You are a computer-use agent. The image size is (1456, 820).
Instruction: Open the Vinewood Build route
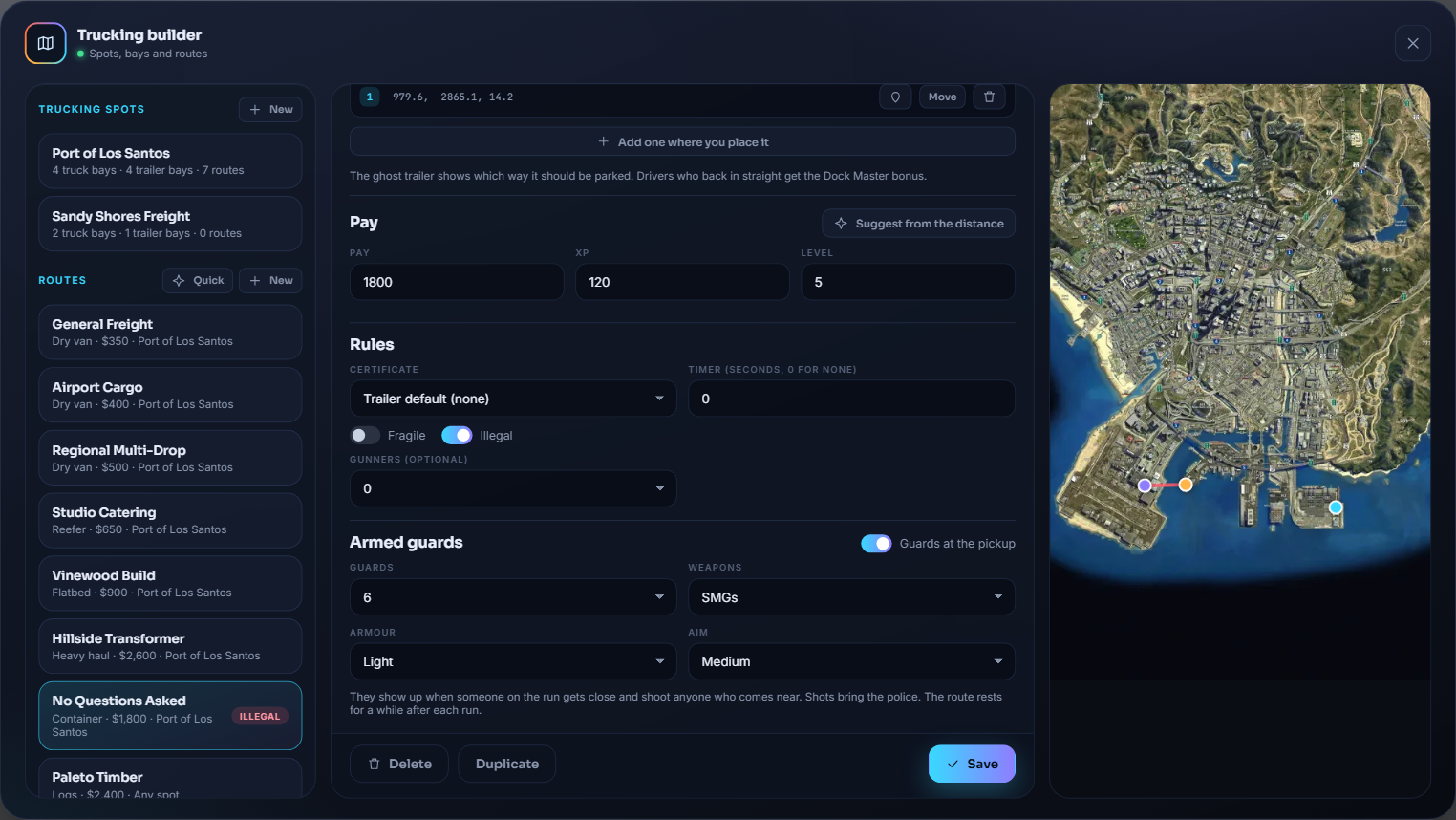[x=170, y=583]
